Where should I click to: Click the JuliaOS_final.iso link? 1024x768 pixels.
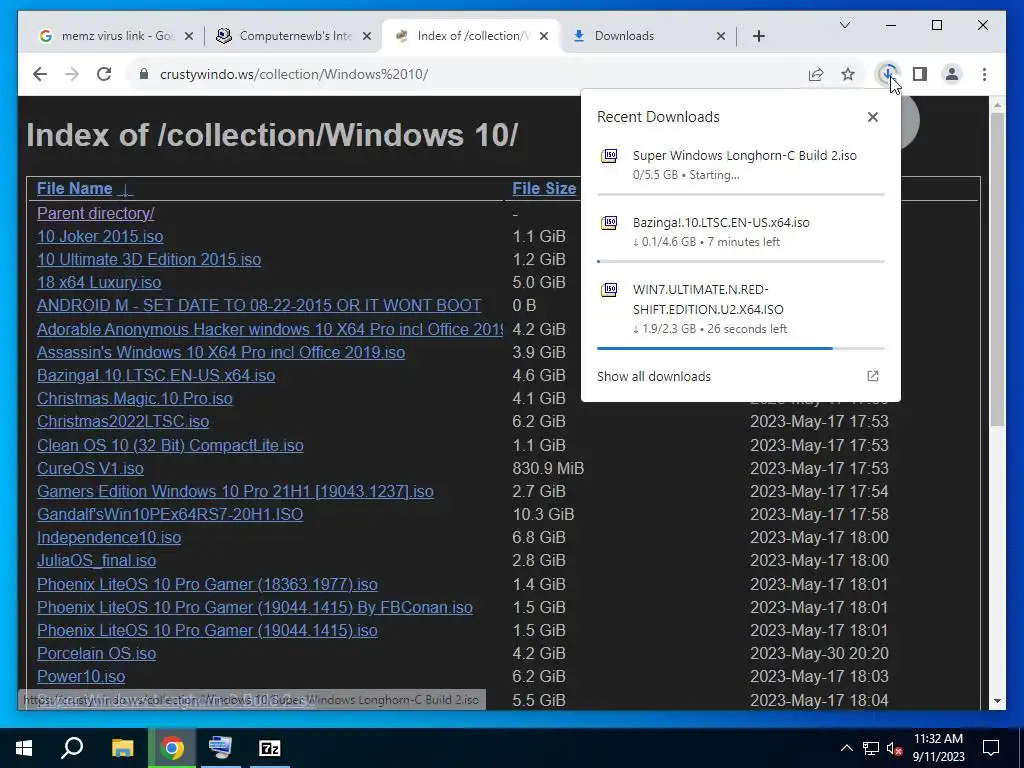(96, 560)
